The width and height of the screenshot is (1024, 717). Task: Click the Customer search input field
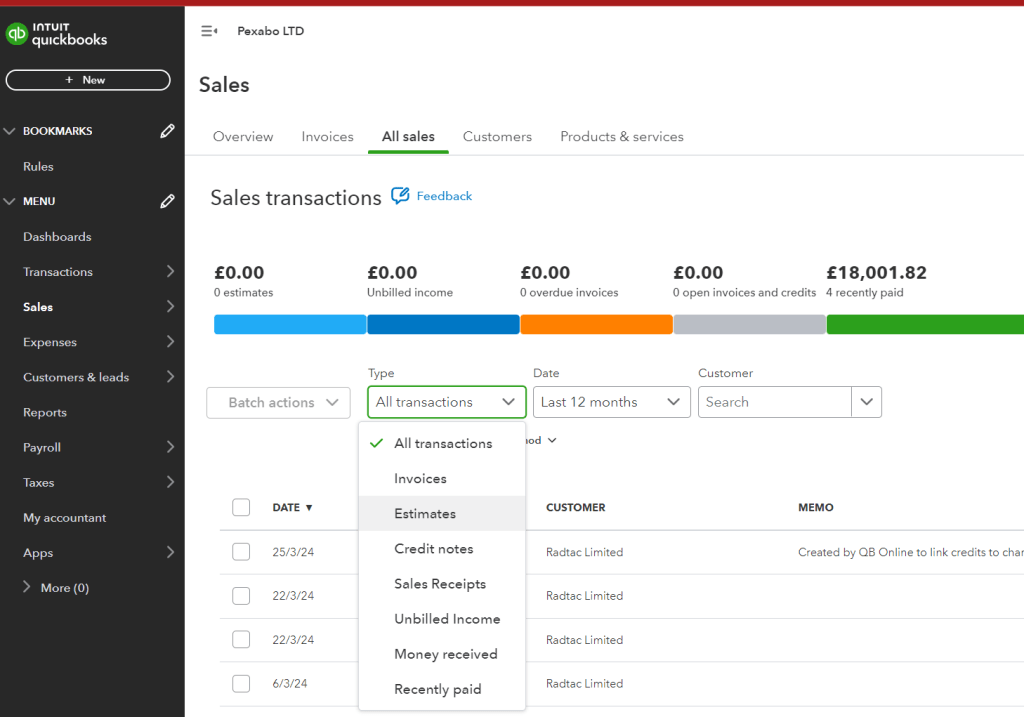coord(775,402)
